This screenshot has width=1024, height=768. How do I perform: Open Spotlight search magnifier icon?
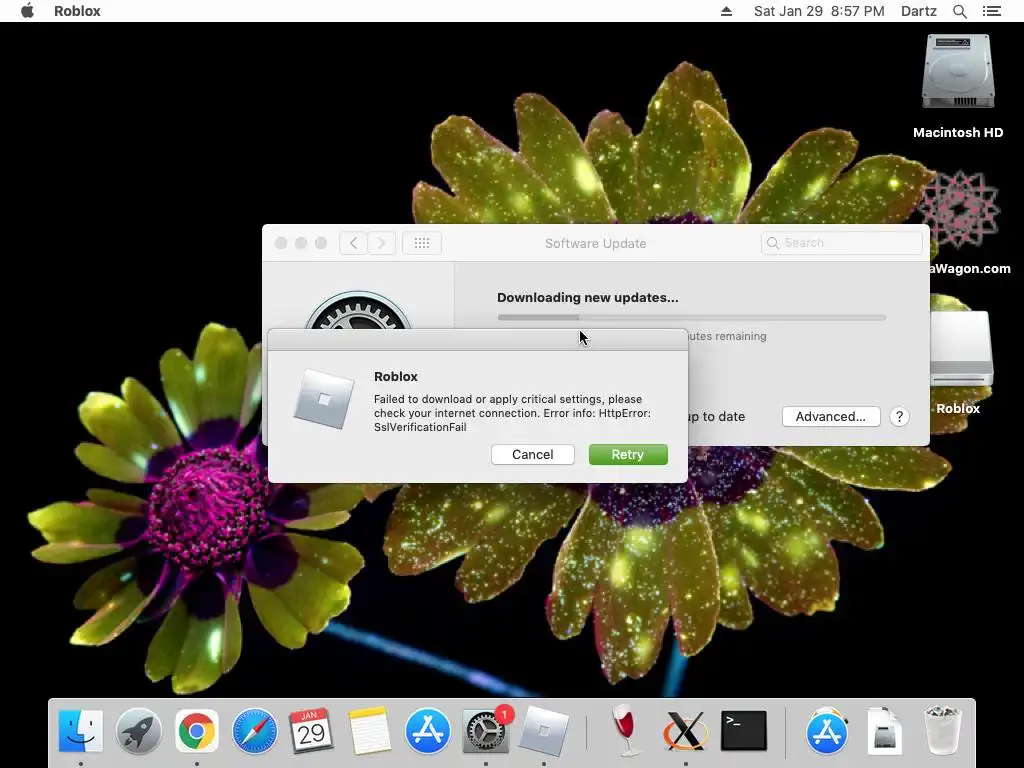(x=960, y=11)
